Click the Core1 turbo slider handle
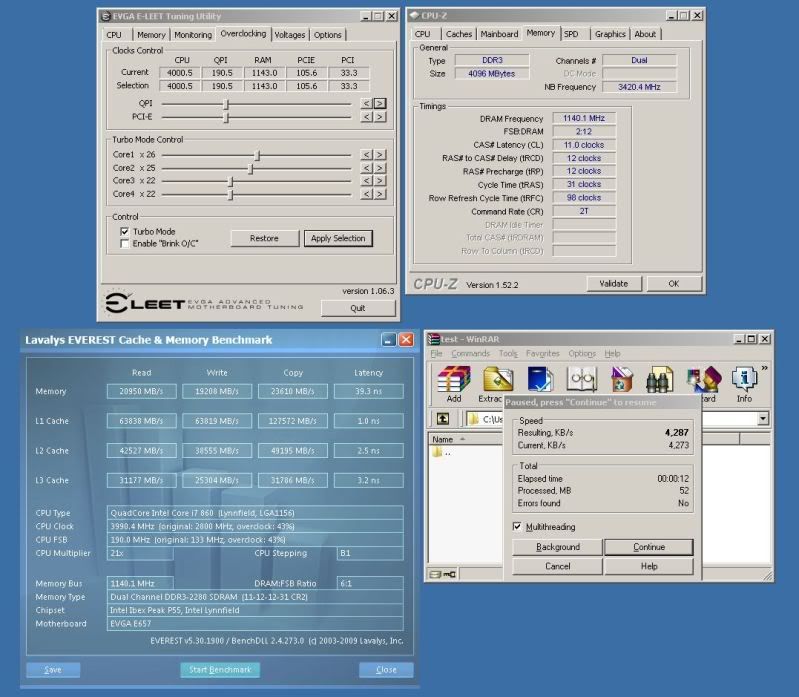This screenshot has width=799, height=697. tap(258, 155)
